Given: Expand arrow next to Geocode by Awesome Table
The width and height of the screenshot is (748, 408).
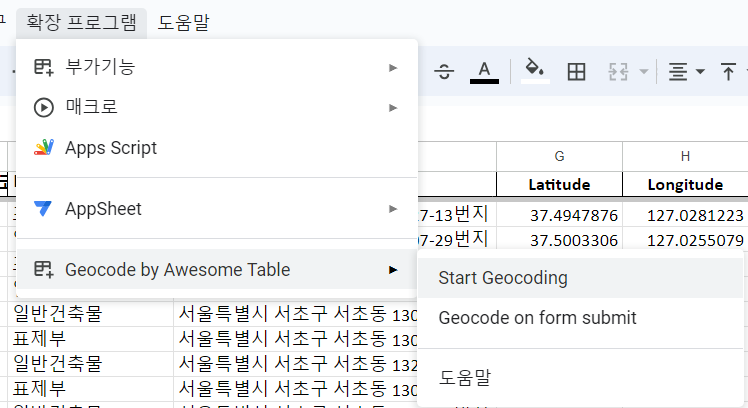Looking at the screenshot, I should pos(393,270).
